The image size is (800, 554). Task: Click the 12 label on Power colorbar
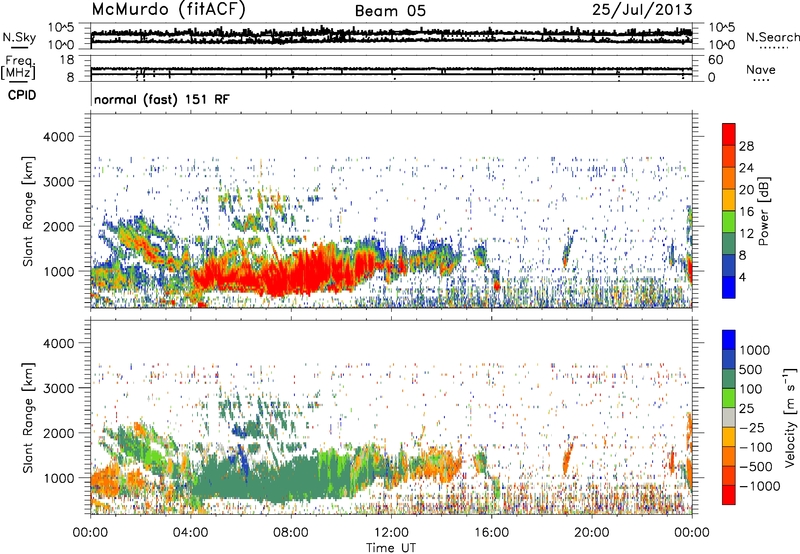pyautogui.click(x=746, y=234)
